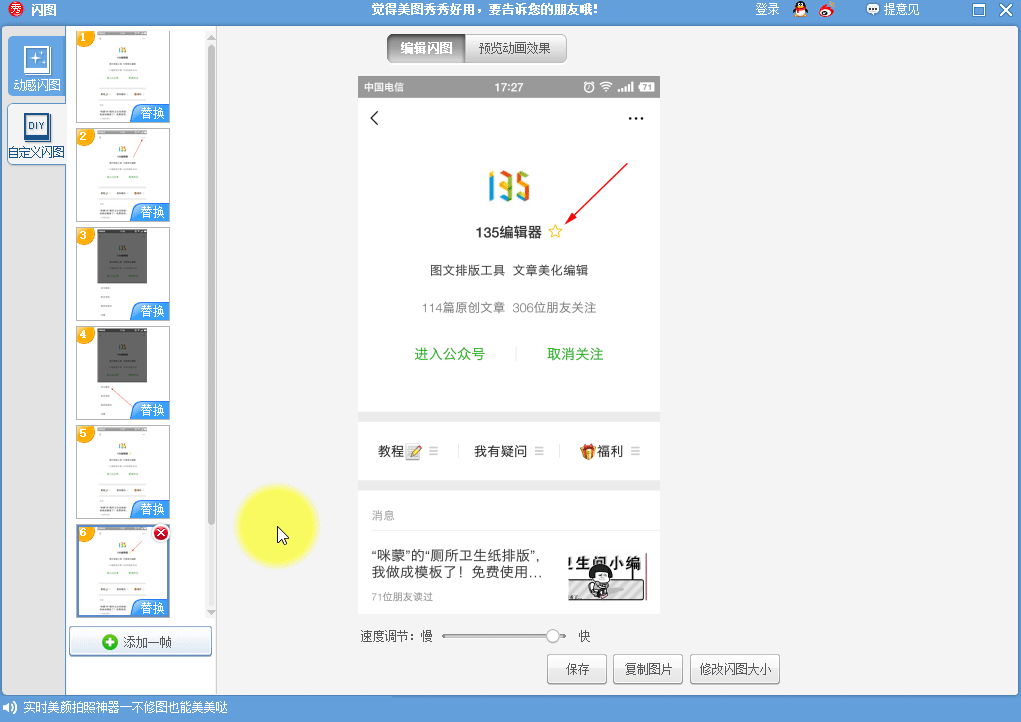The height and width of the screenshot is (722, 1021).
Task: Click the QQ penguin icon
Action: click(800, 10)
